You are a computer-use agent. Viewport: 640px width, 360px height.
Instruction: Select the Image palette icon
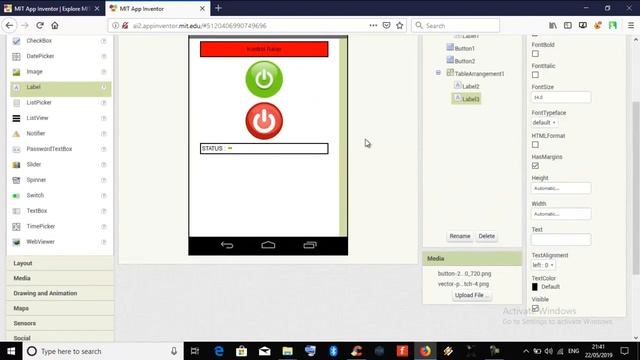tap(16, 72)
